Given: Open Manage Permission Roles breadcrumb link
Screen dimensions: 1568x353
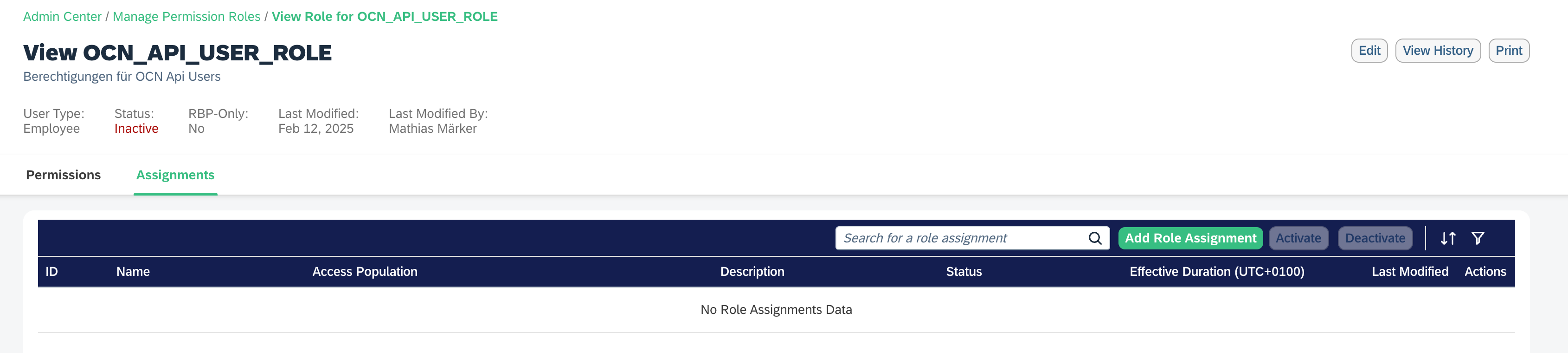Looking at the screenshot, I should coord(186,16).
